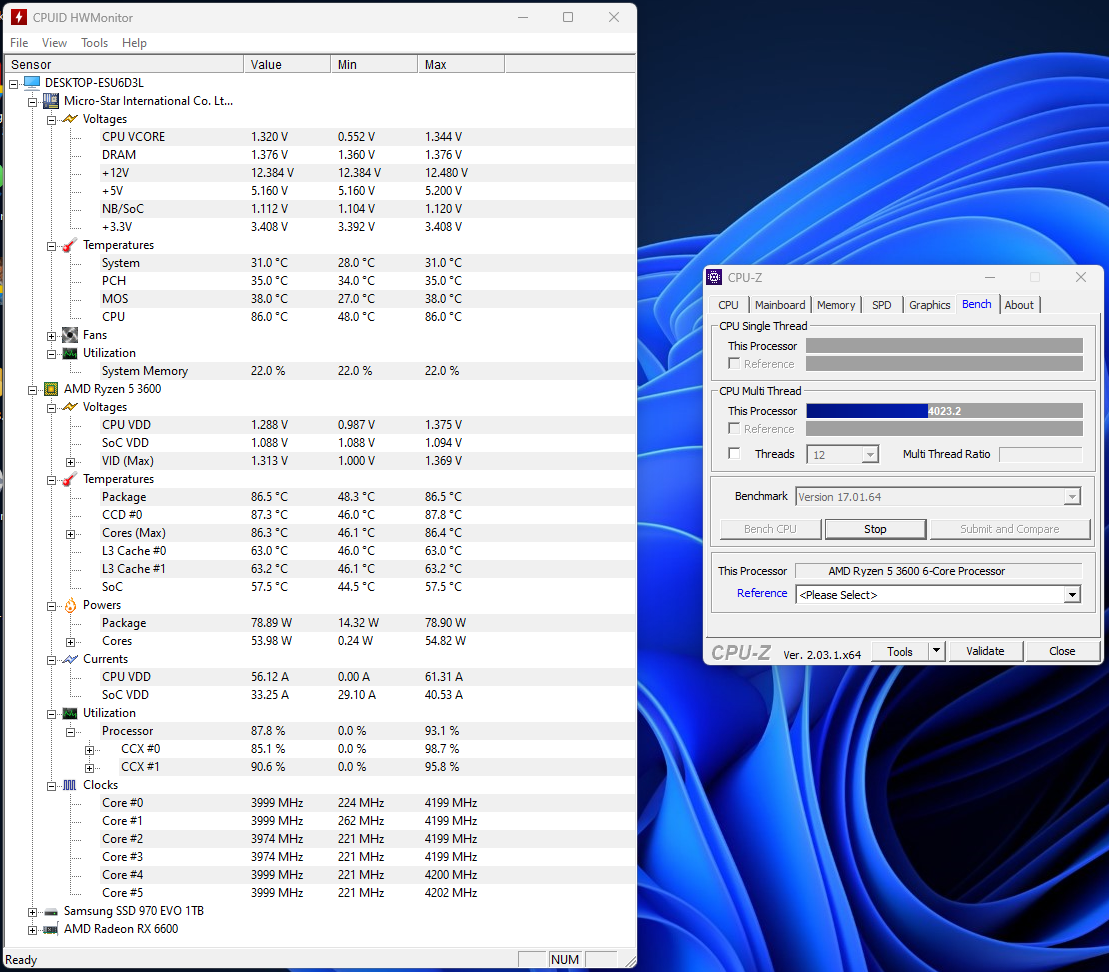Screen dimensions: 1109x972
Task: Open the Tools menu in HWMonitor
Action: (94, 43)
